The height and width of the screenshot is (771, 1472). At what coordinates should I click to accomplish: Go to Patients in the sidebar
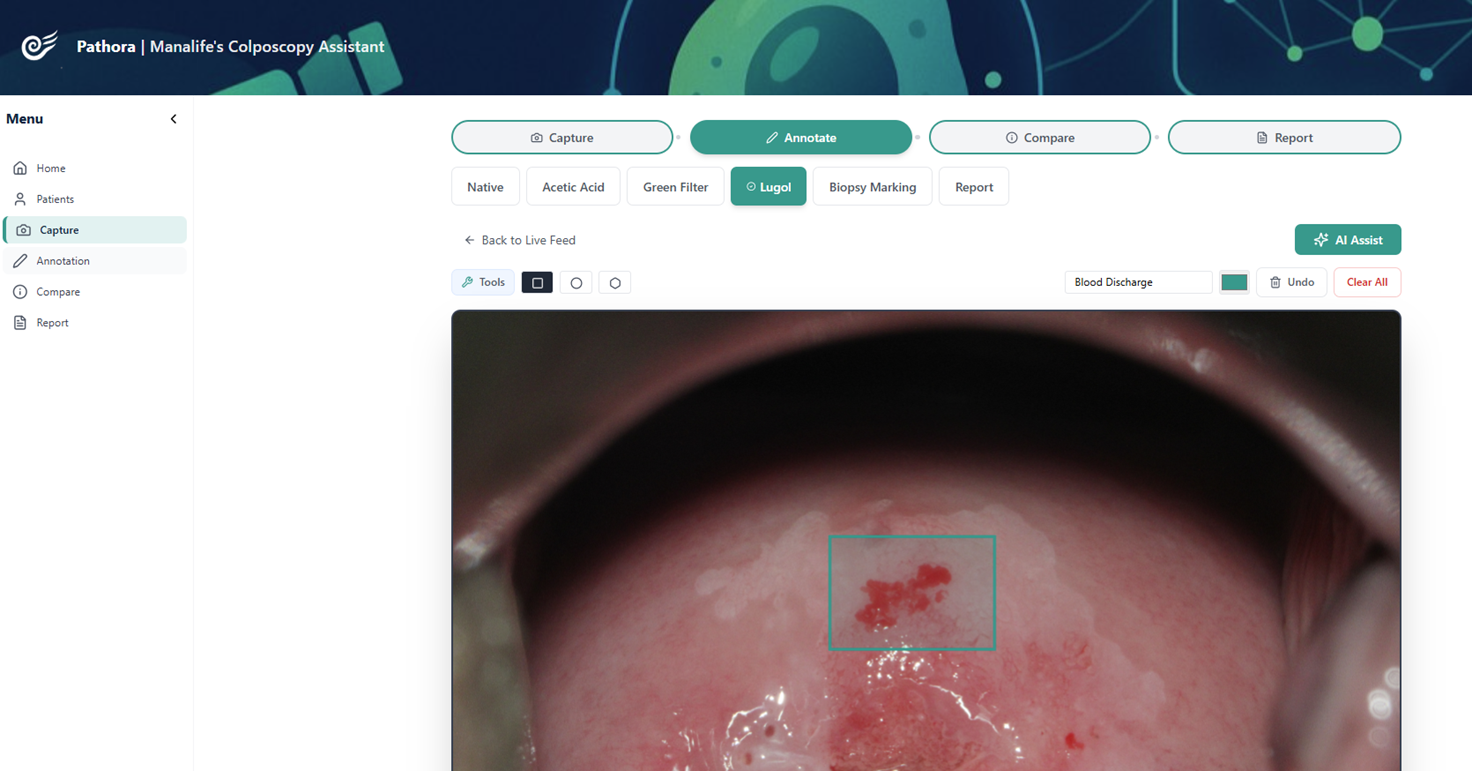pyautogui.click(x=94, y=199)
